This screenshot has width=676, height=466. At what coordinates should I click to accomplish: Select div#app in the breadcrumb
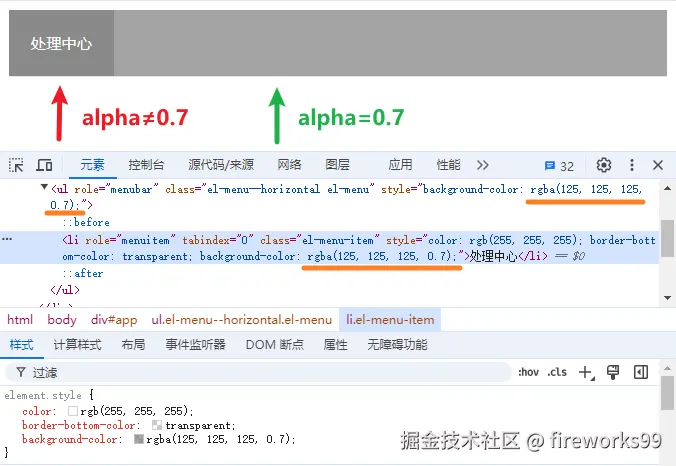(113, 320)
